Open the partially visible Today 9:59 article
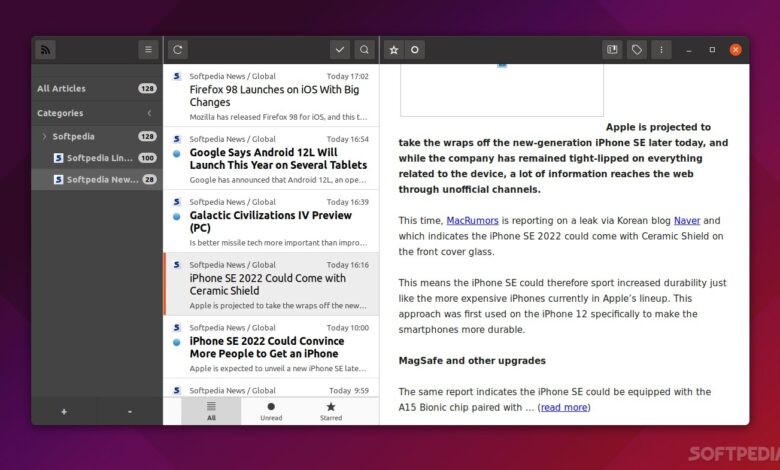This screenshot has height=470, width=780. 271,388
